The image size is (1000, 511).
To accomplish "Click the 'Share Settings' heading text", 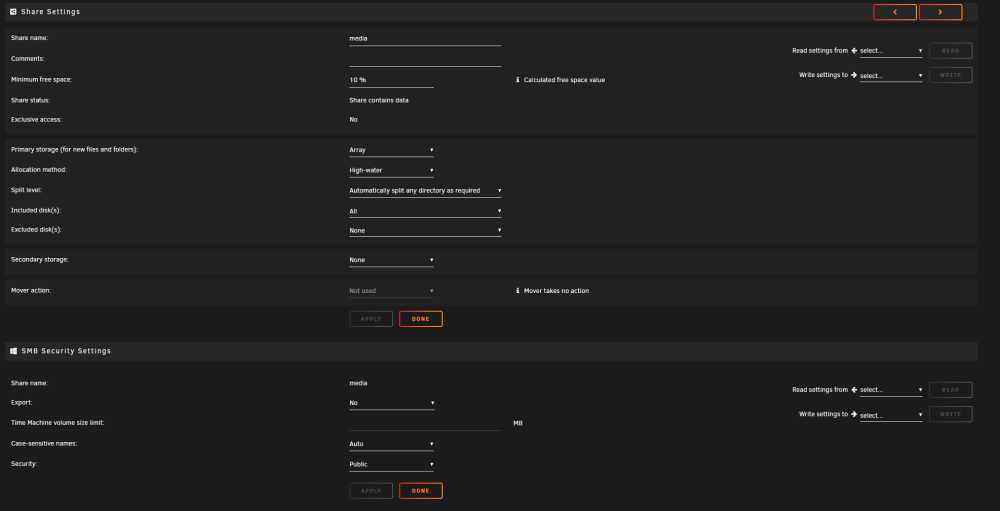I will [x=50, y=11].
